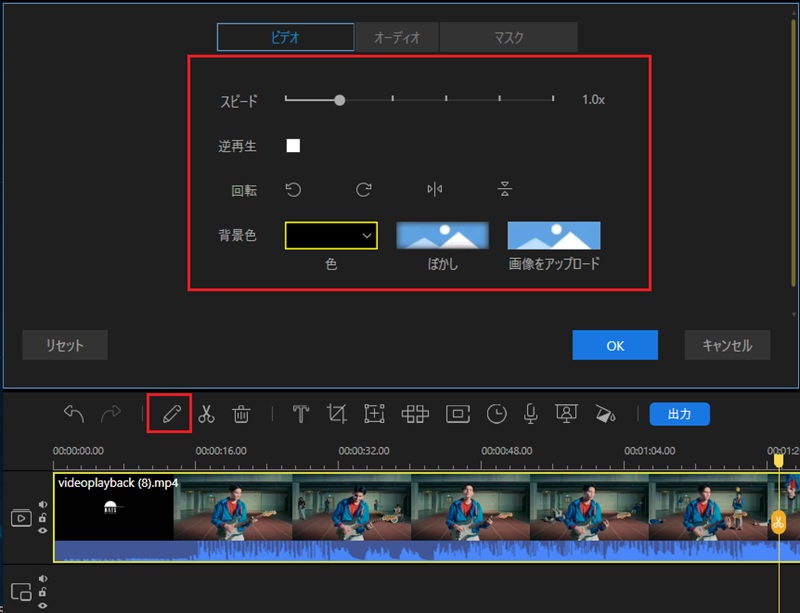Choose the ぼかし blur background thumbnail
Image resolution: width=800 pixels, height=613 pixels.
pyautogui.click(x=442, y=235)
